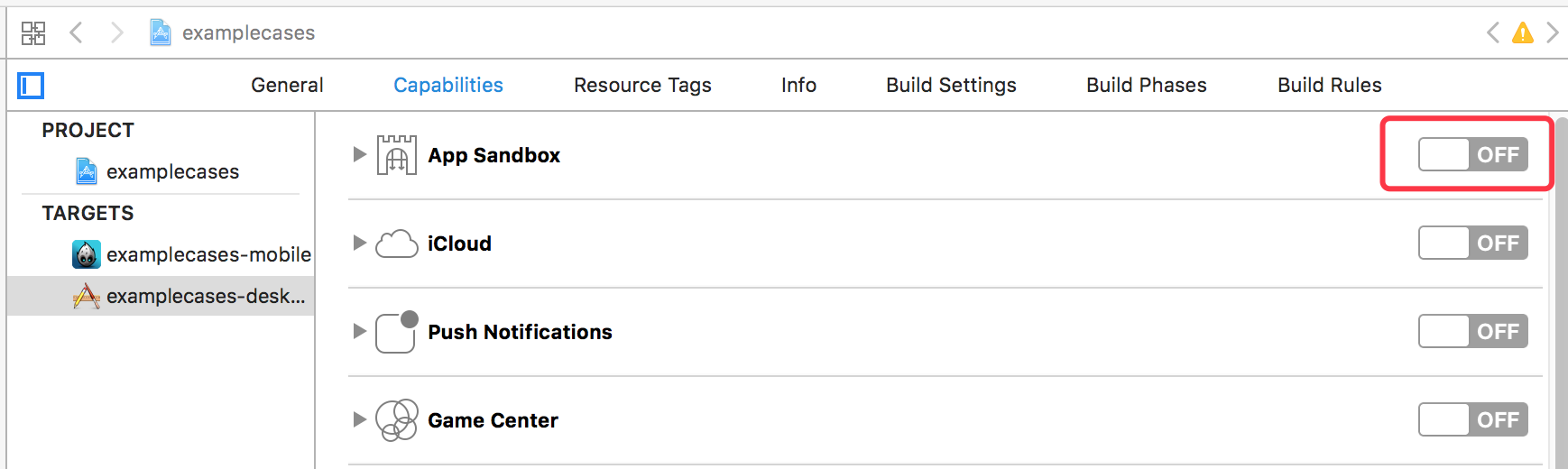Enable the Push Notifications switch
Image resolution: width=1568 pixels, height=469 pixels.
tap(1472, 332)
